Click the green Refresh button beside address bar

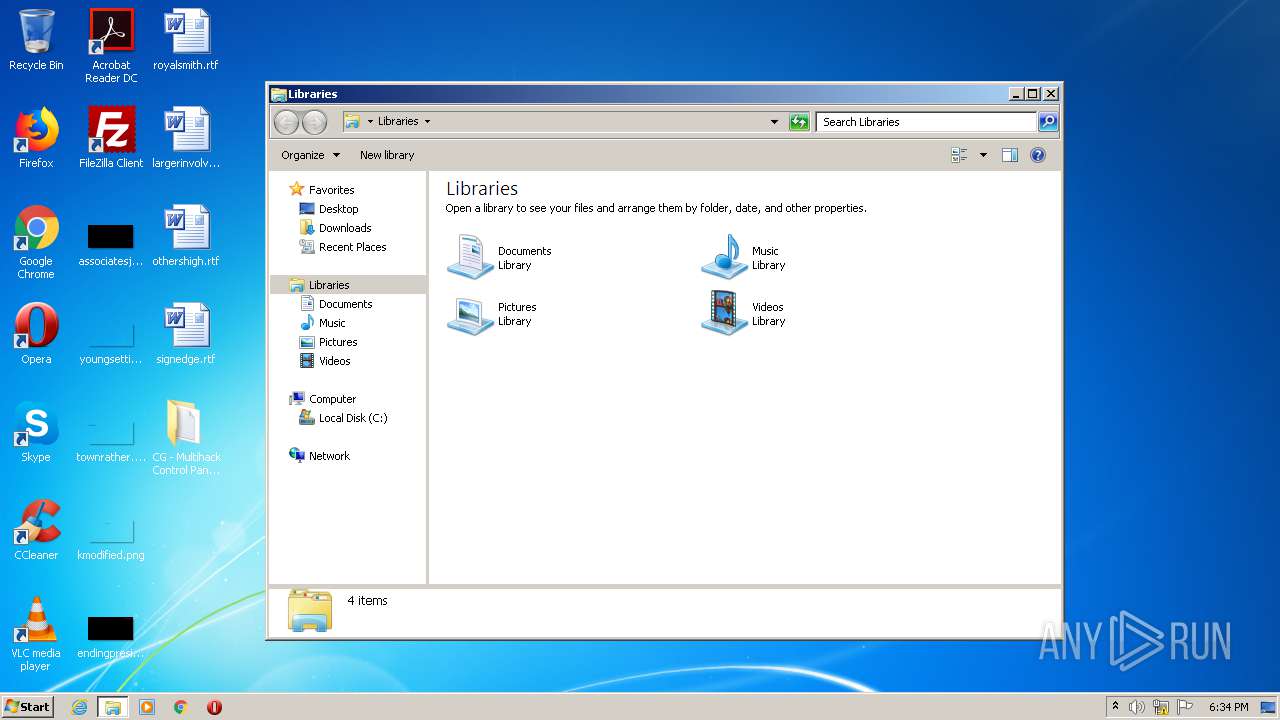click(x=799, y=122)
